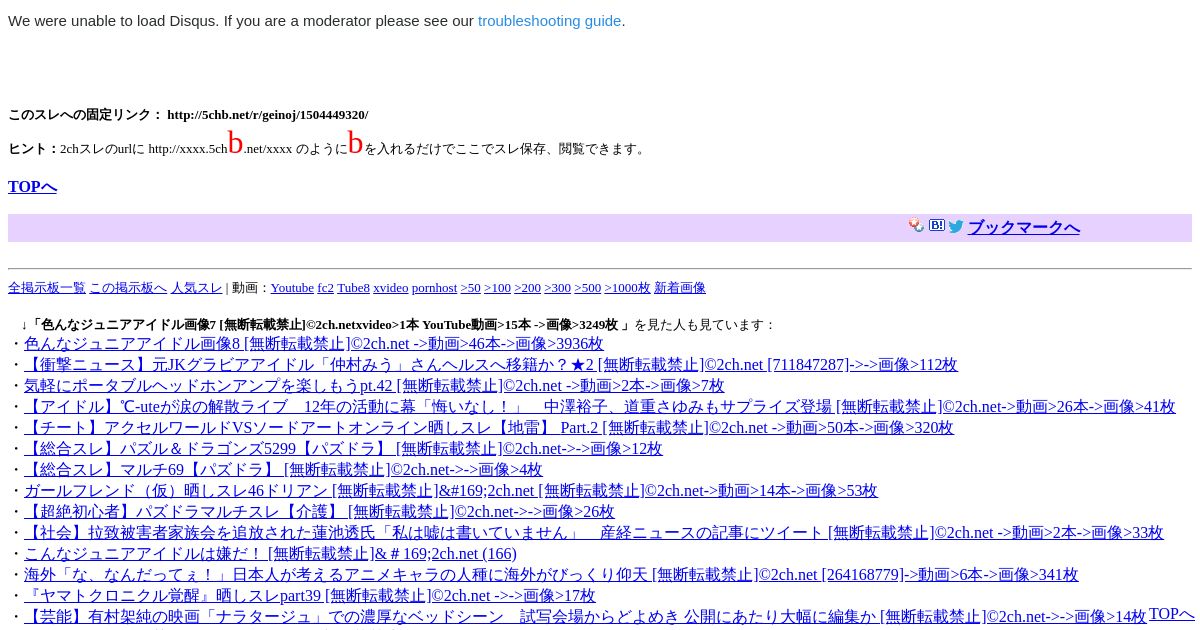The width and height of the screenshot is (1200, 630).
Task: Open thread 【社会】拉致被害者家族会
Action: (594, 533)
